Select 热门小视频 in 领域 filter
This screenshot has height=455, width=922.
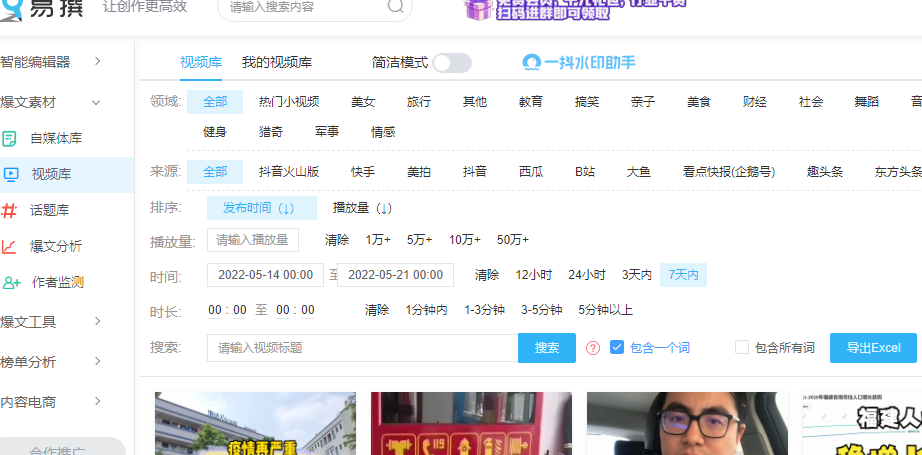[289, 102]
